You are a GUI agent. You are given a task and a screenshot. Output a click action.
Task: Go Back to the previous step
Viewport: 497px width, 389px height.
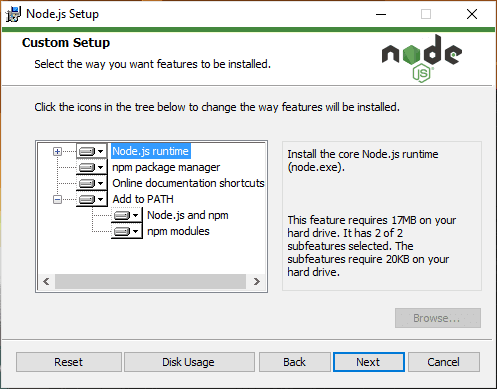(295, 362)
